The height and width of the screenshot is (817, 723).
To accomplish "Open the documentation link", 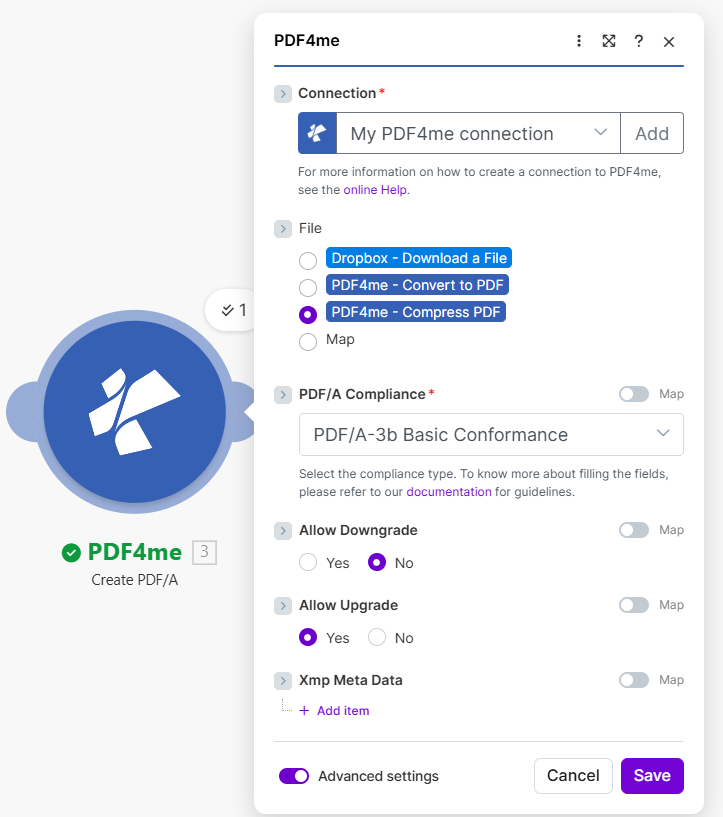I will click(448, 492).
